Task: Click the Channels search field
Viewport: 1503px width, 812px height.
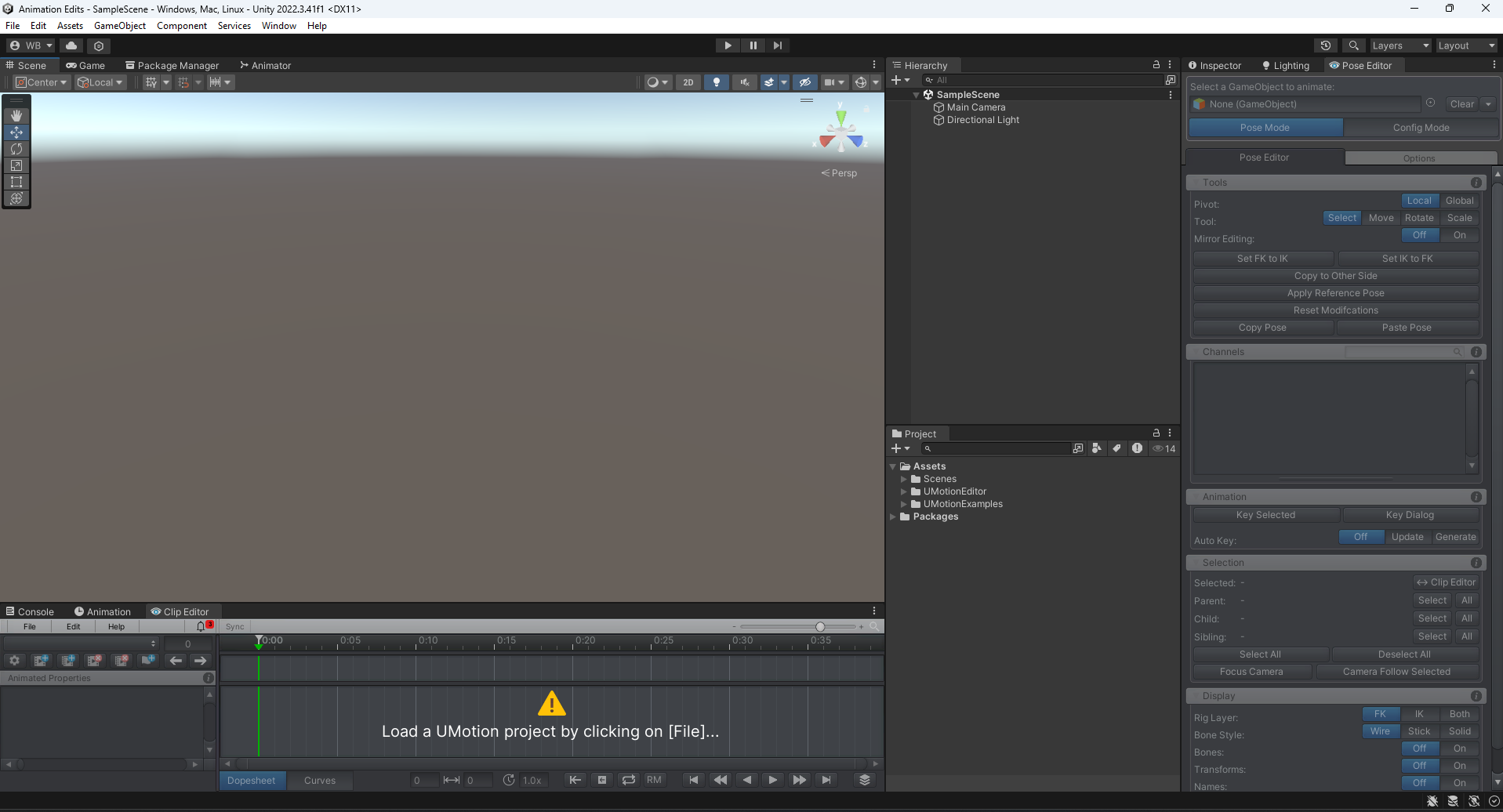Action: tap(1404, 352)
